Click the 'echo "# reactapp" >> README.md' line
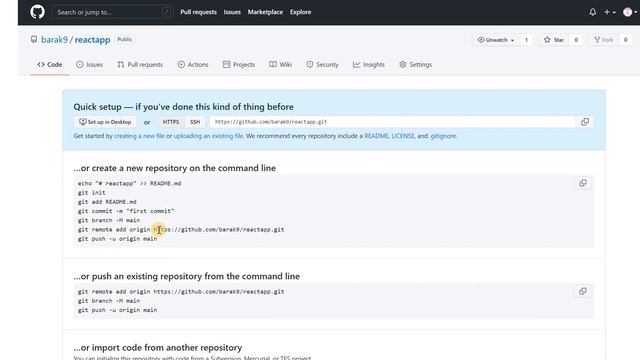This screenshot has width=640, height=360. tap(129, 183)
